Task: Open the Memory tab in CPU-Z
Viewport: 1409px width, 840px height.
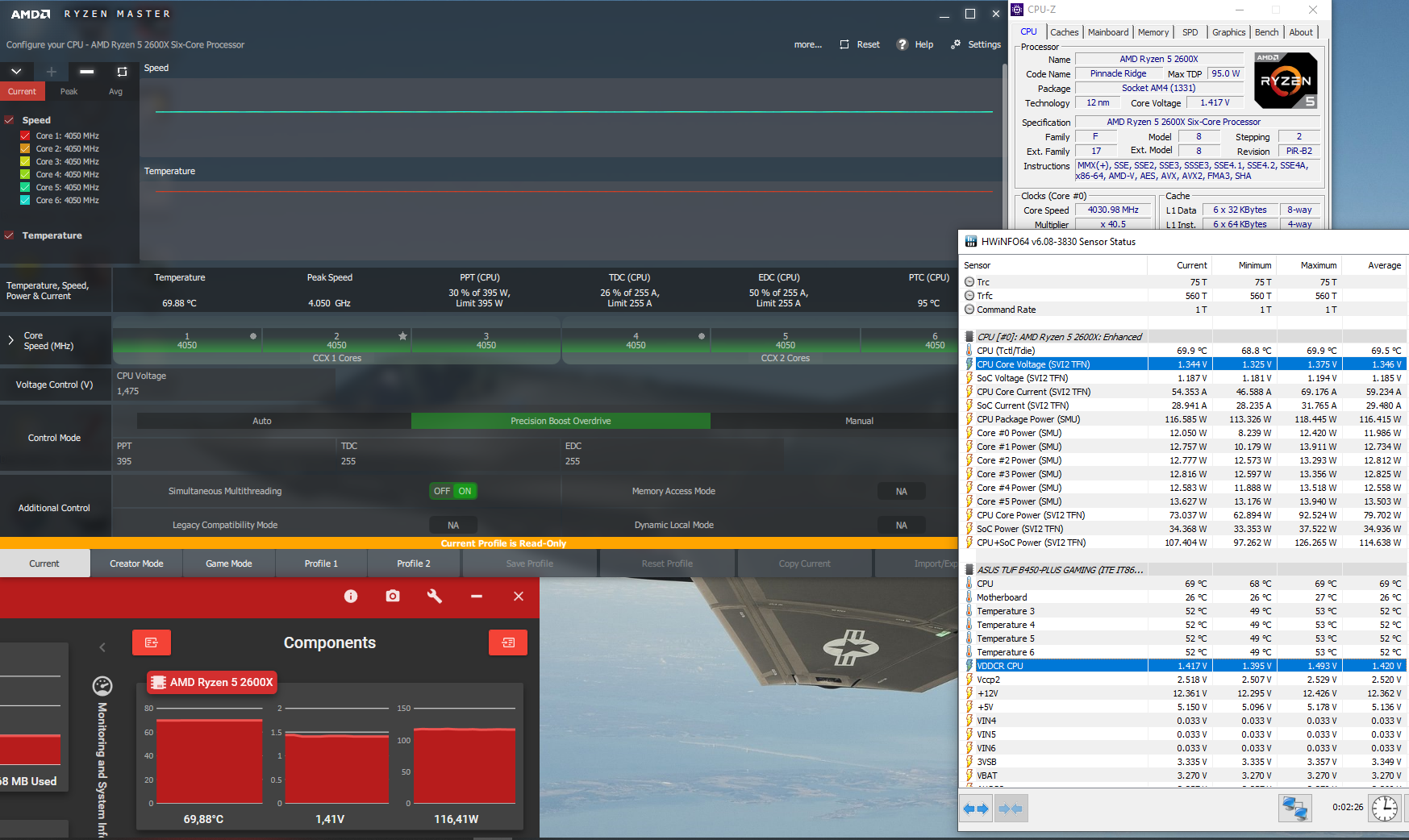Action: tap(1153, 32)
